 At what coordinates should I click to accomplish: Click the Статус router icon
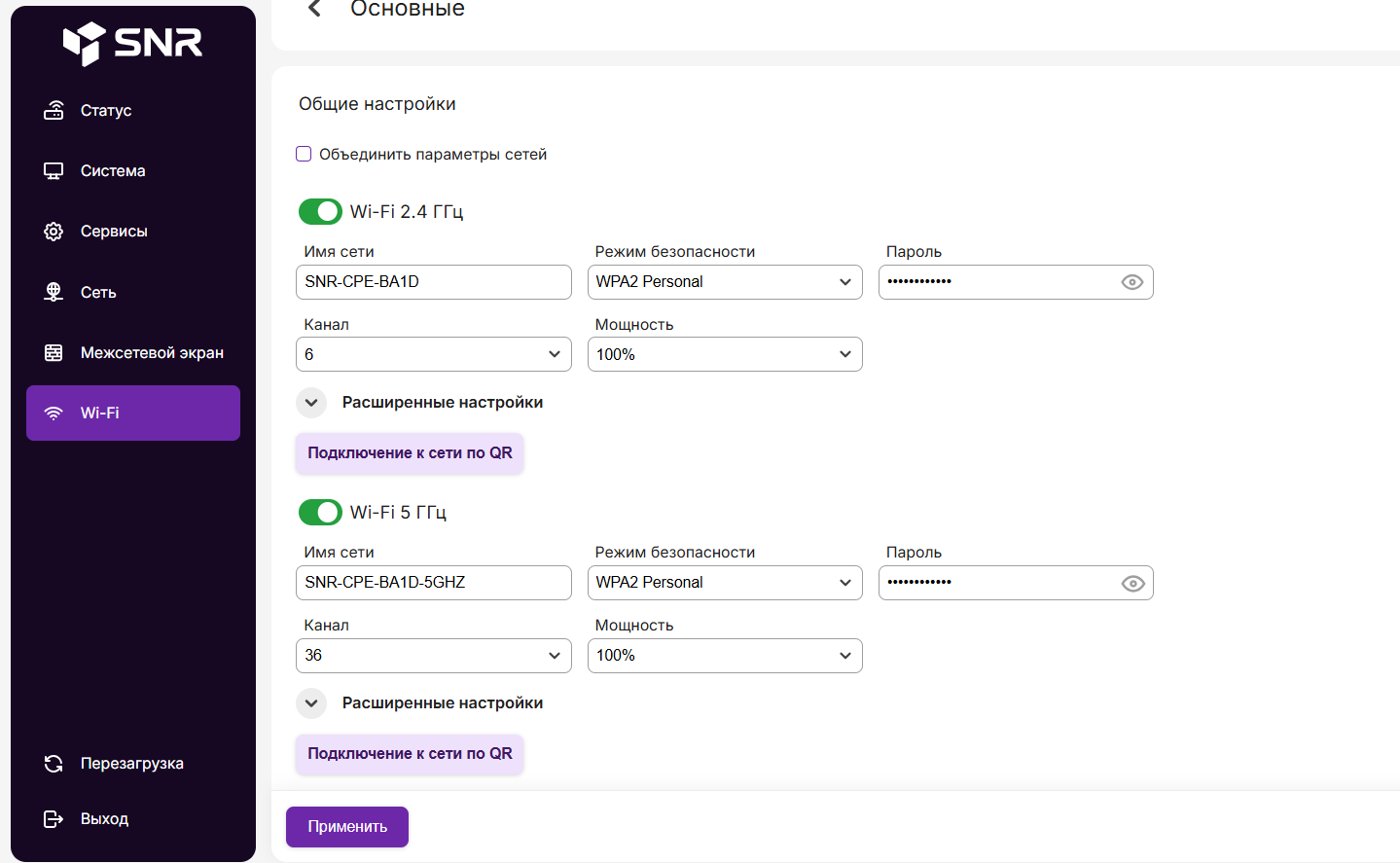pyautogui.click(x=54, y=111)
